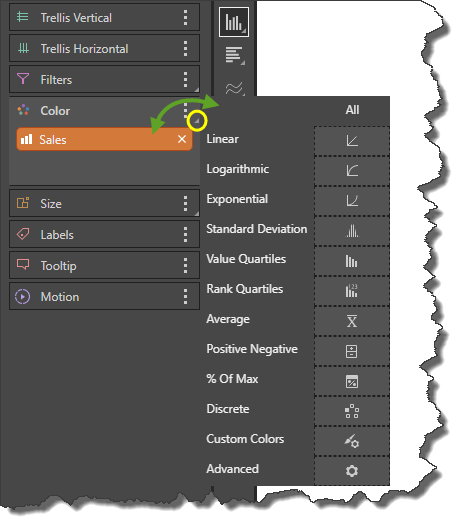This screenshot has width=465, height=532.
Task: Choose the Linear color scale icon
Action: pos(352,141)
